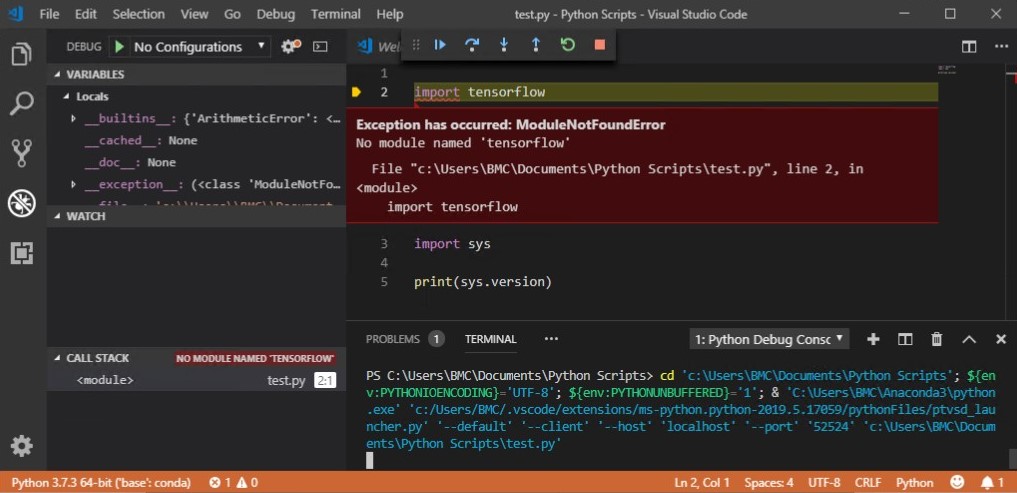
Task: Click line 5 print(sys.version) code
Action: [x=483, y=282]
